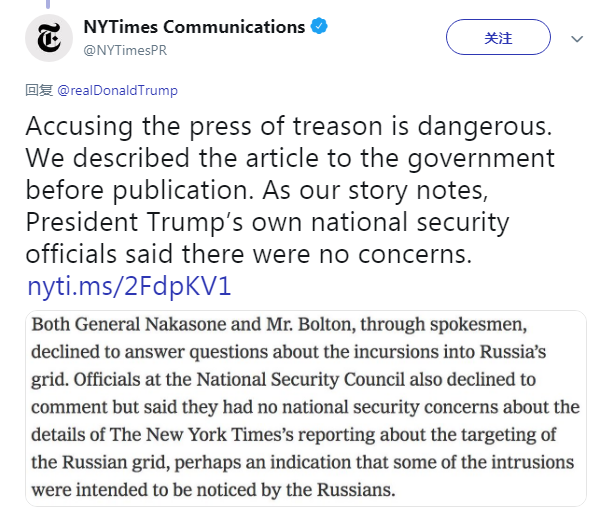Open the attached article excerpt image

pos(305,408)
